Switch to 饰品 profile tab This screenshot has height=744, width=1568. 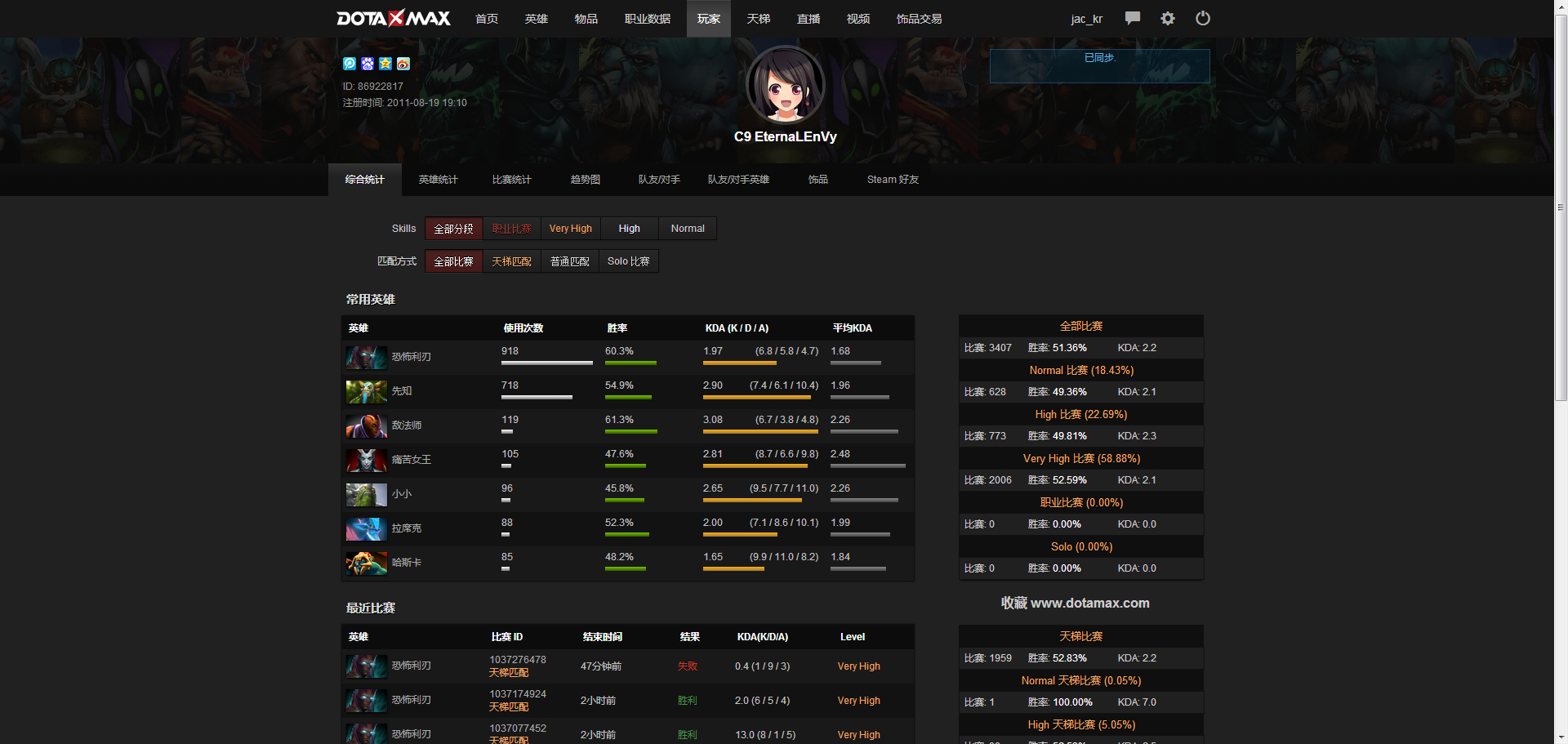click(818, 180)
